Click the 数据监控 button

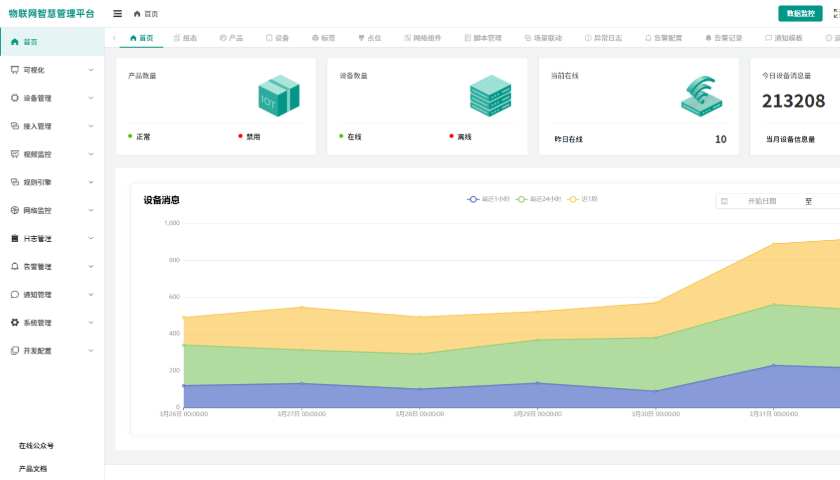(x=800, y=13)
